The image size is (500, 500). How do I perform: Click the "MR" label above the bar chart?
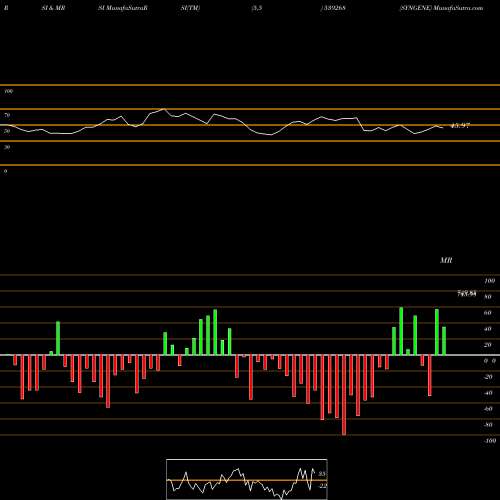(x=446, y=260)
